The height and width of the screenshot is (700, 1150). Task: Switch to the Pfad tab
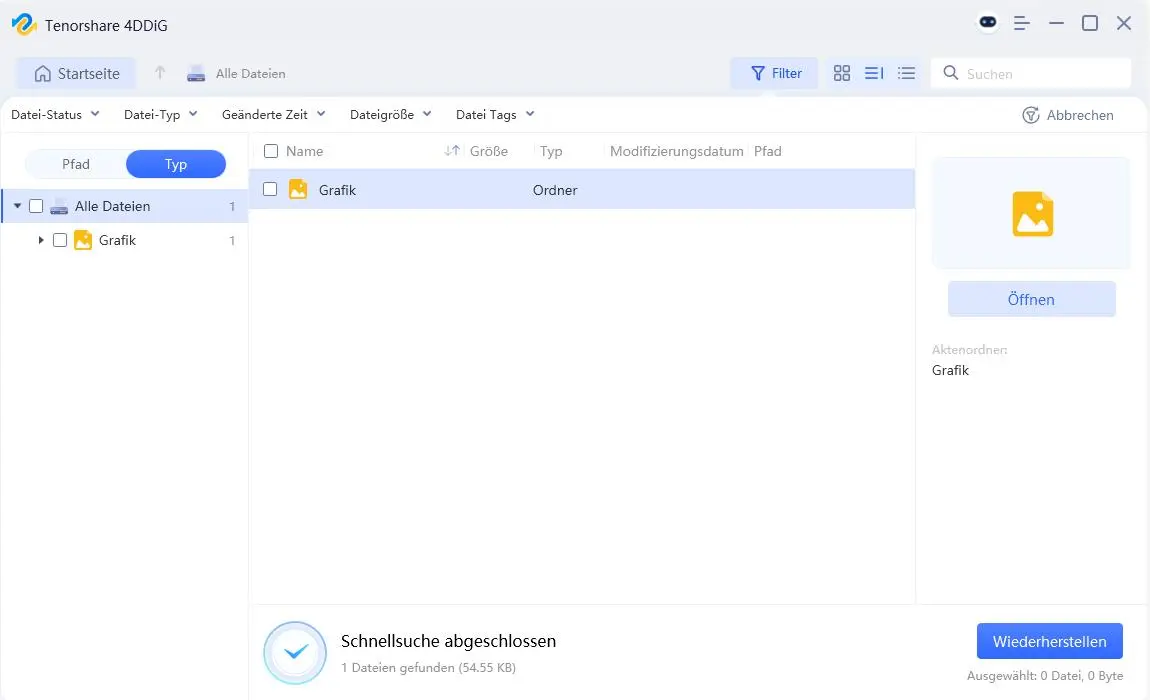(75, 163)
